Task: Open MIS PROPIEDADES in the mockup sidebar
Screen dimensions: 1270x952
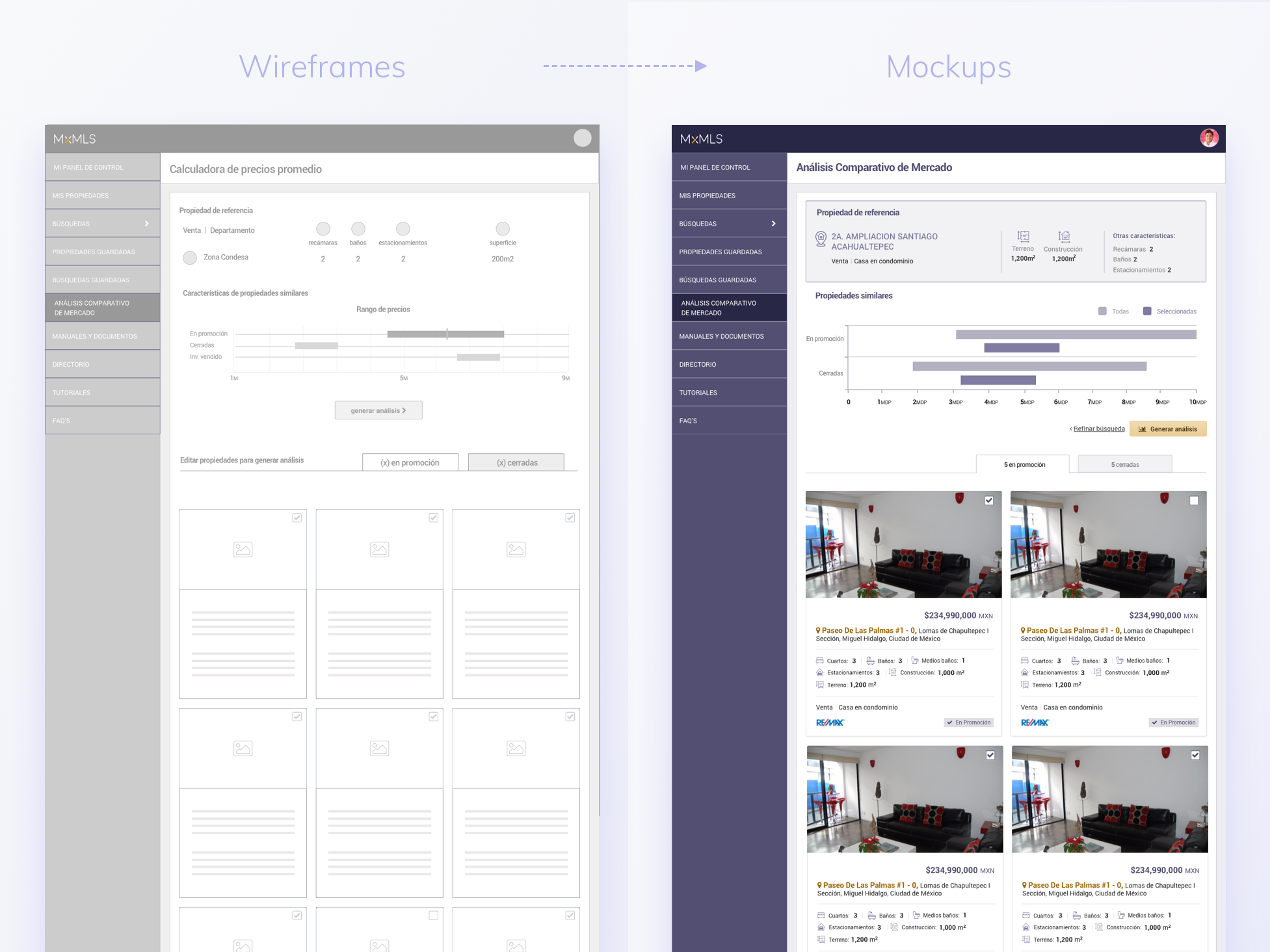Action: click(730, 195)
